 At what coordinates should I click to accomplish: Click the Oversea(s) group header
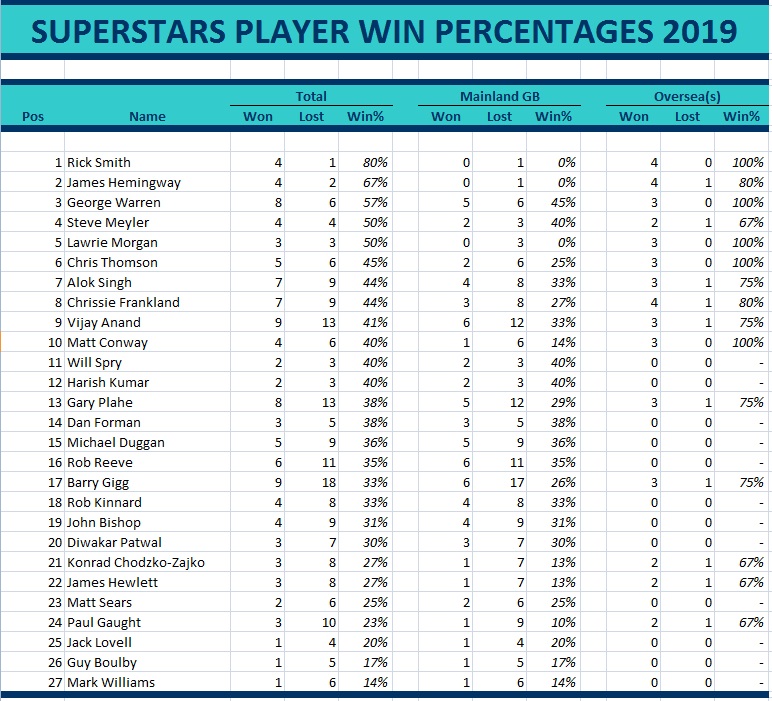click(688, 96)
